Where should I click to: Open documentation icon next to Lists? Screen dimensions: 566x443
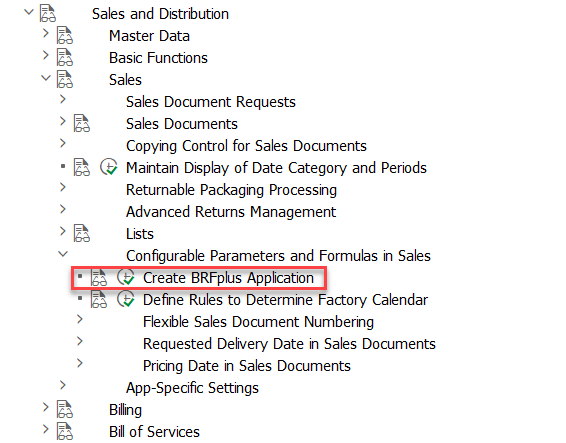[x=82, y=233]
